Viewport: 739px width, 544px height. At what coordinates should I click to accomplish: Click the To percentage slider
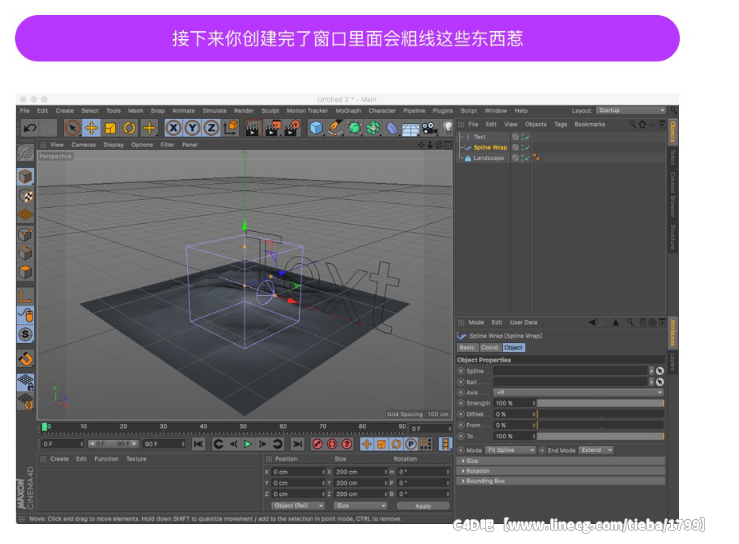600,436
